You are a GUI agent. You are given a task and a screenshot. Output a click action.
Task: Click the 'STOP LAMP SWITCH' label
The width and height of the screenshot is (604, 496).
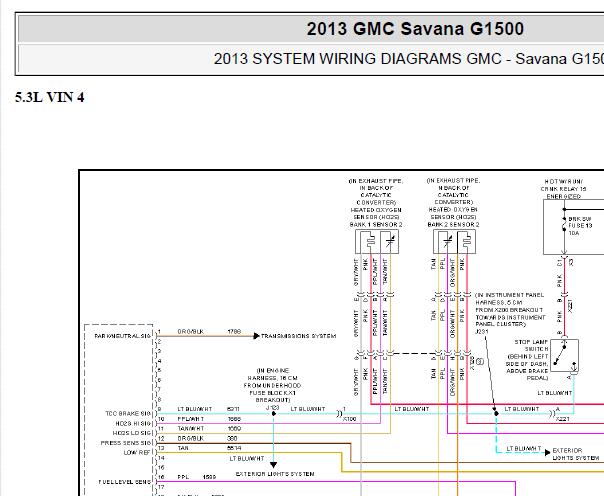pyautogui.click(x=531, y=345)
